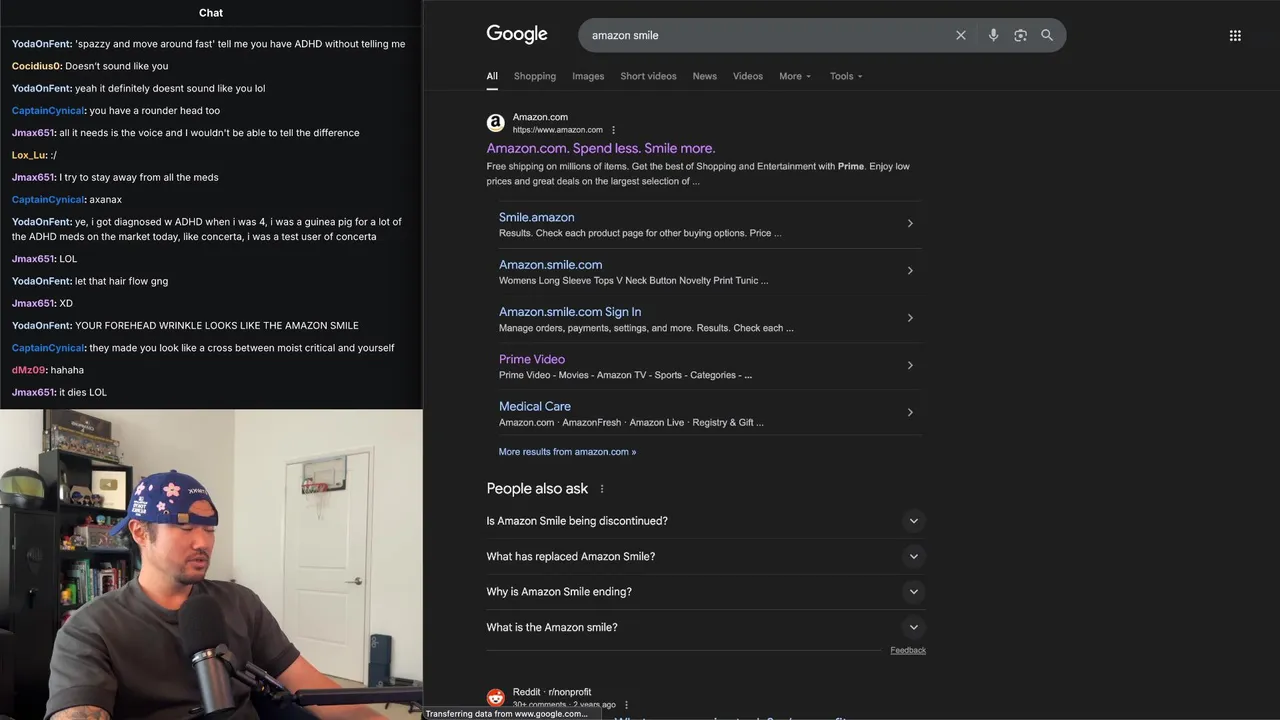The height and width of the screenshot is (720, 1280).
Task: Open 'Amazon.com. Spend less. Smile more.' result
Action: coord(601,148)
